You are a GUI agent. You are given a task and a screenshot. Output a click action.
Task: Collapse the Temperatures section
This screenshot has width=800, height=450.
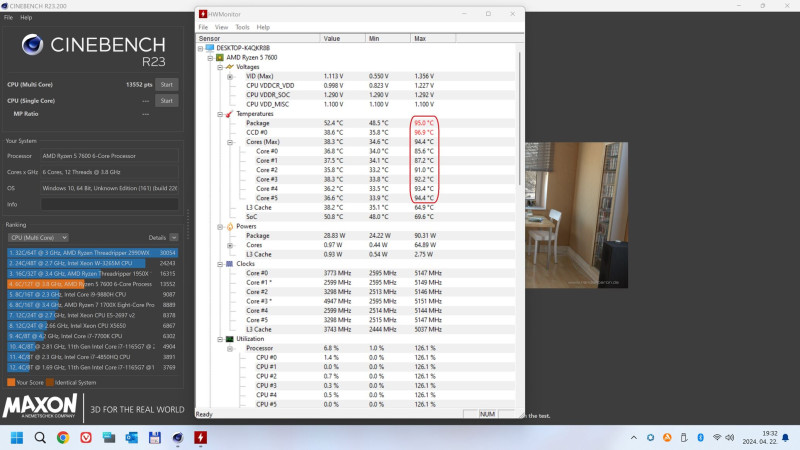pyautogui.click(x=220, y=114)
